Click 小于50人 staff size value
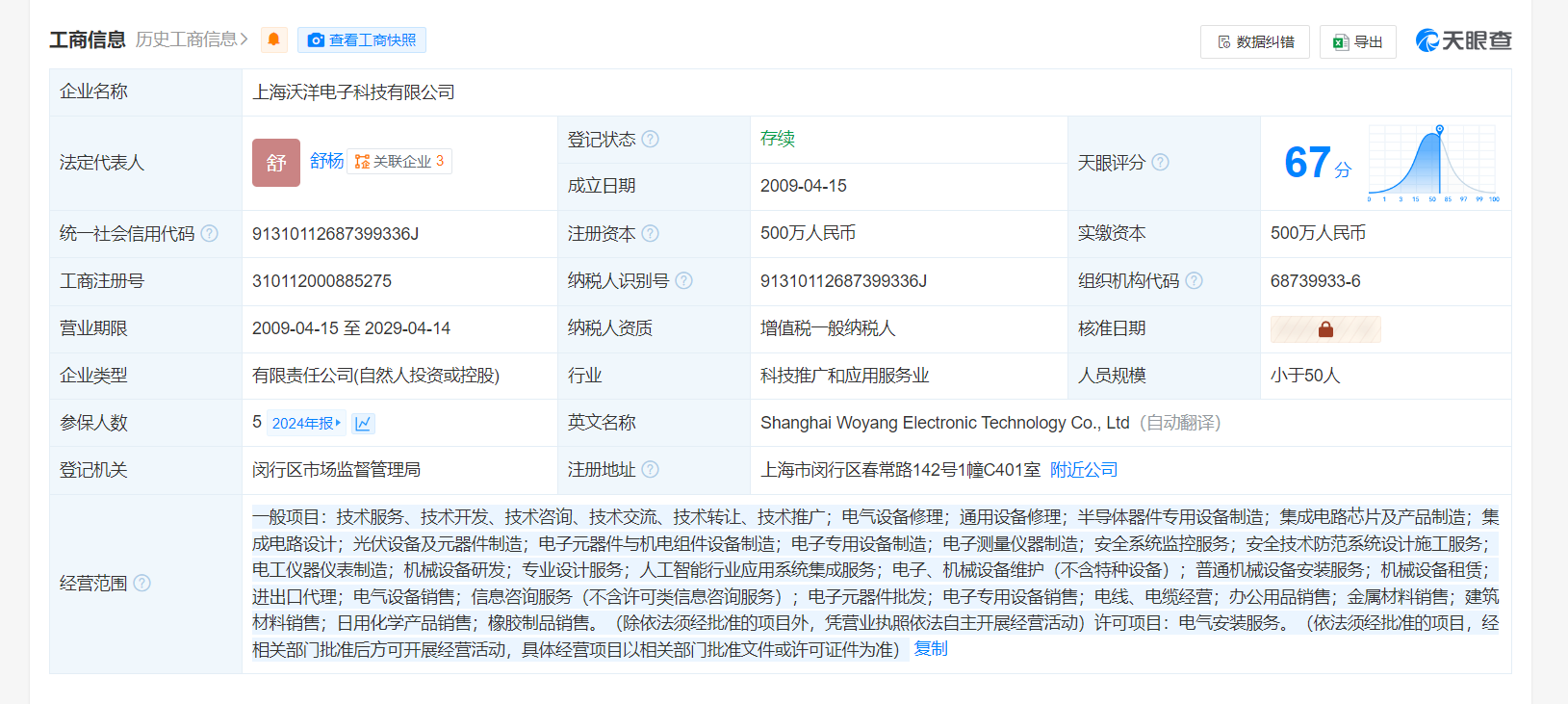 [x=1304, y=376]
